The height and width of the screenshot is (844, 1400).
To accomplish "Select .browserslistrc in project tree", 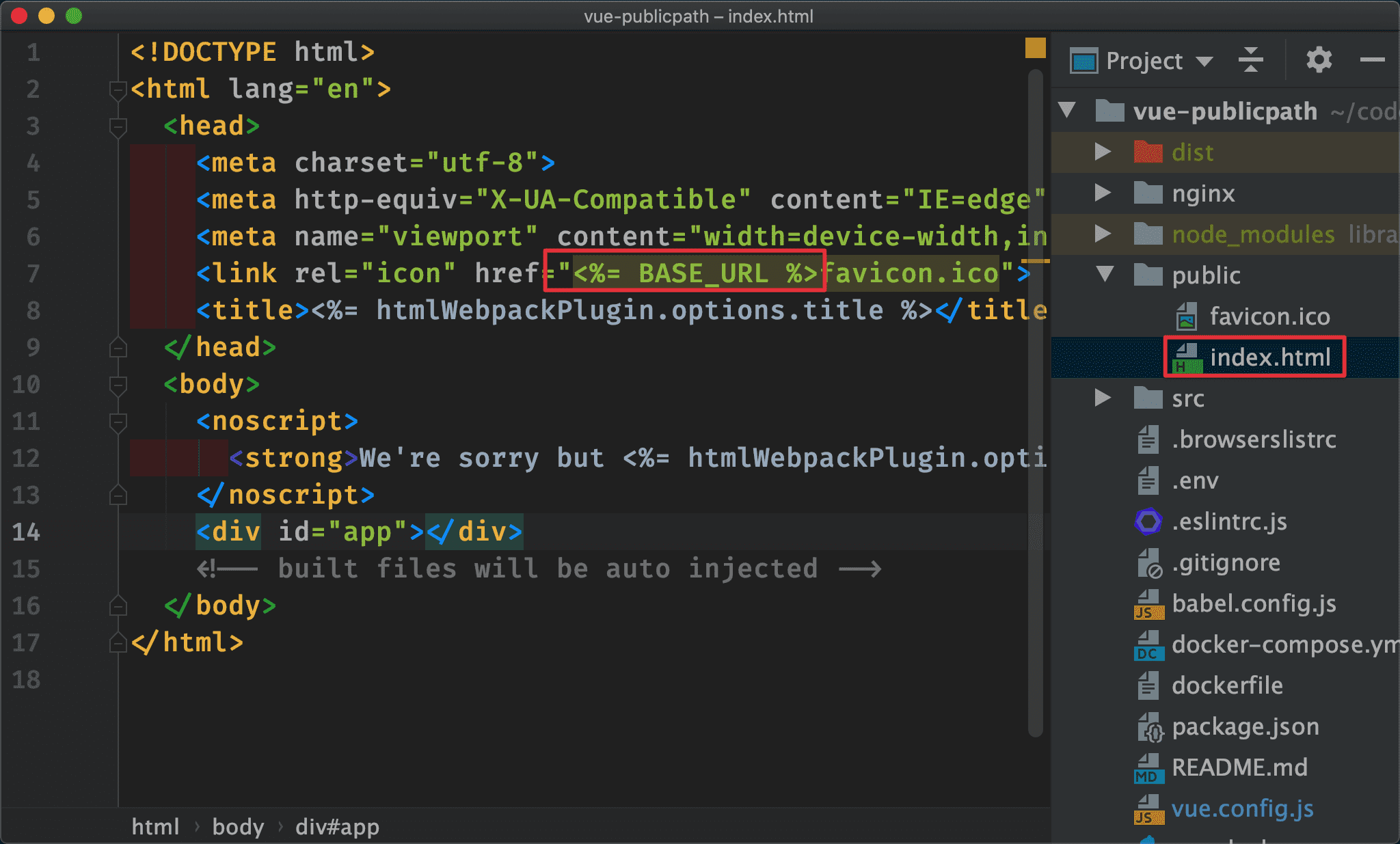I will point(1254,439).
